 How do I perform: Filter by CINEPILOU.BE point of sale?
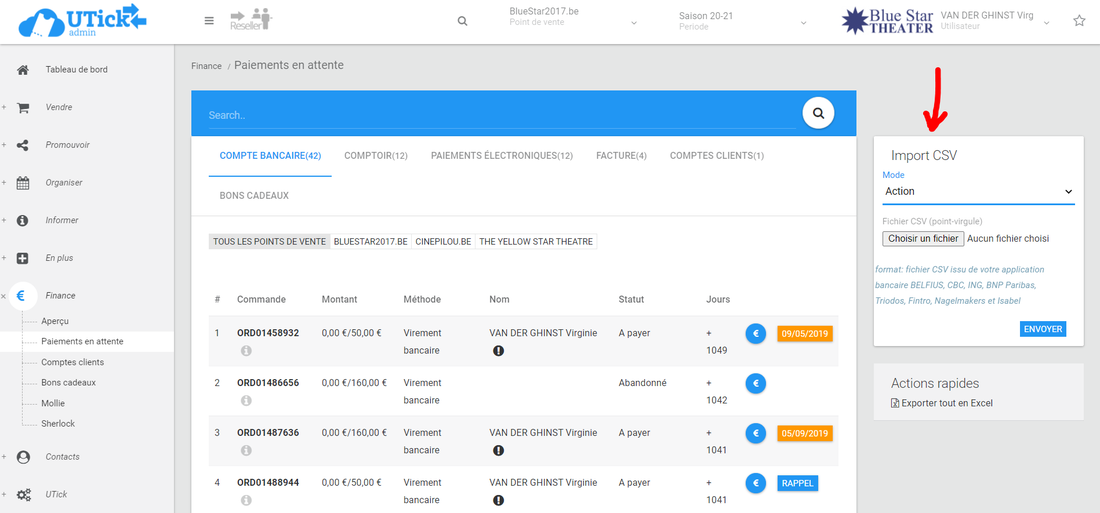[x=443, y=242]
